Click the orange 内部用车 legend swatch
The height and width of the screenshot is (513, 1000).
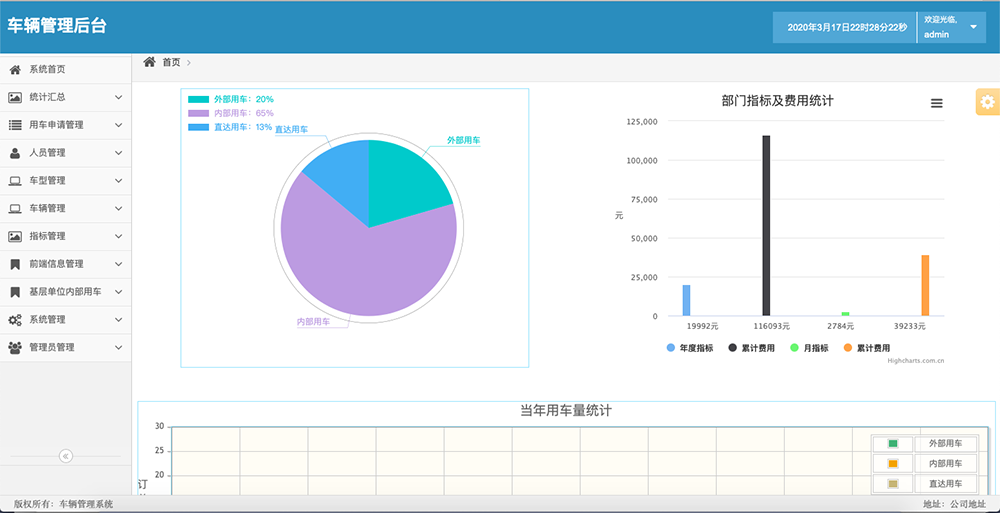tap(893, 464)
